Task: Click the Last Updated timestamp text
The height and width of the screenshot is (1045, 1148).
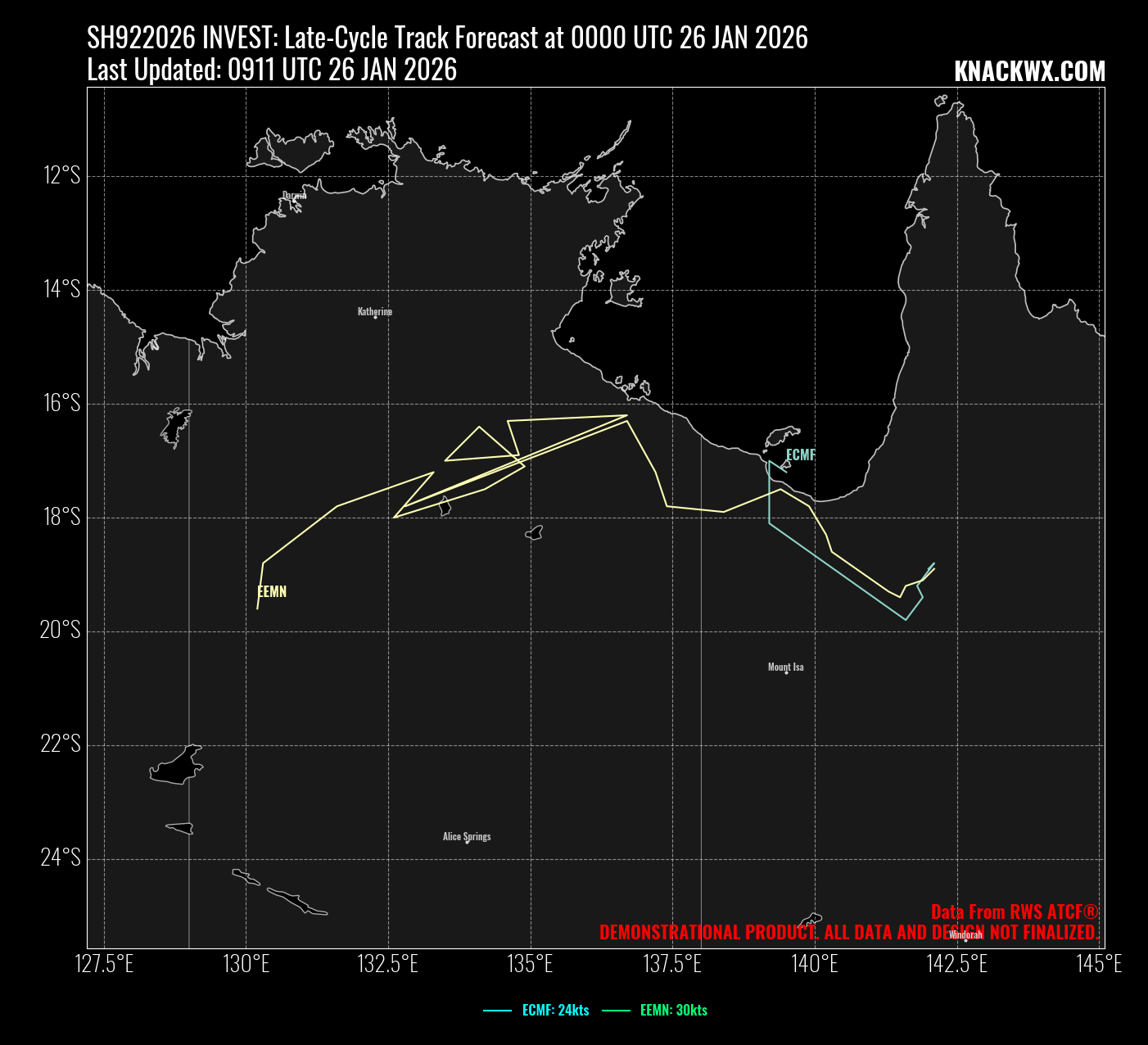Action: 272,70
